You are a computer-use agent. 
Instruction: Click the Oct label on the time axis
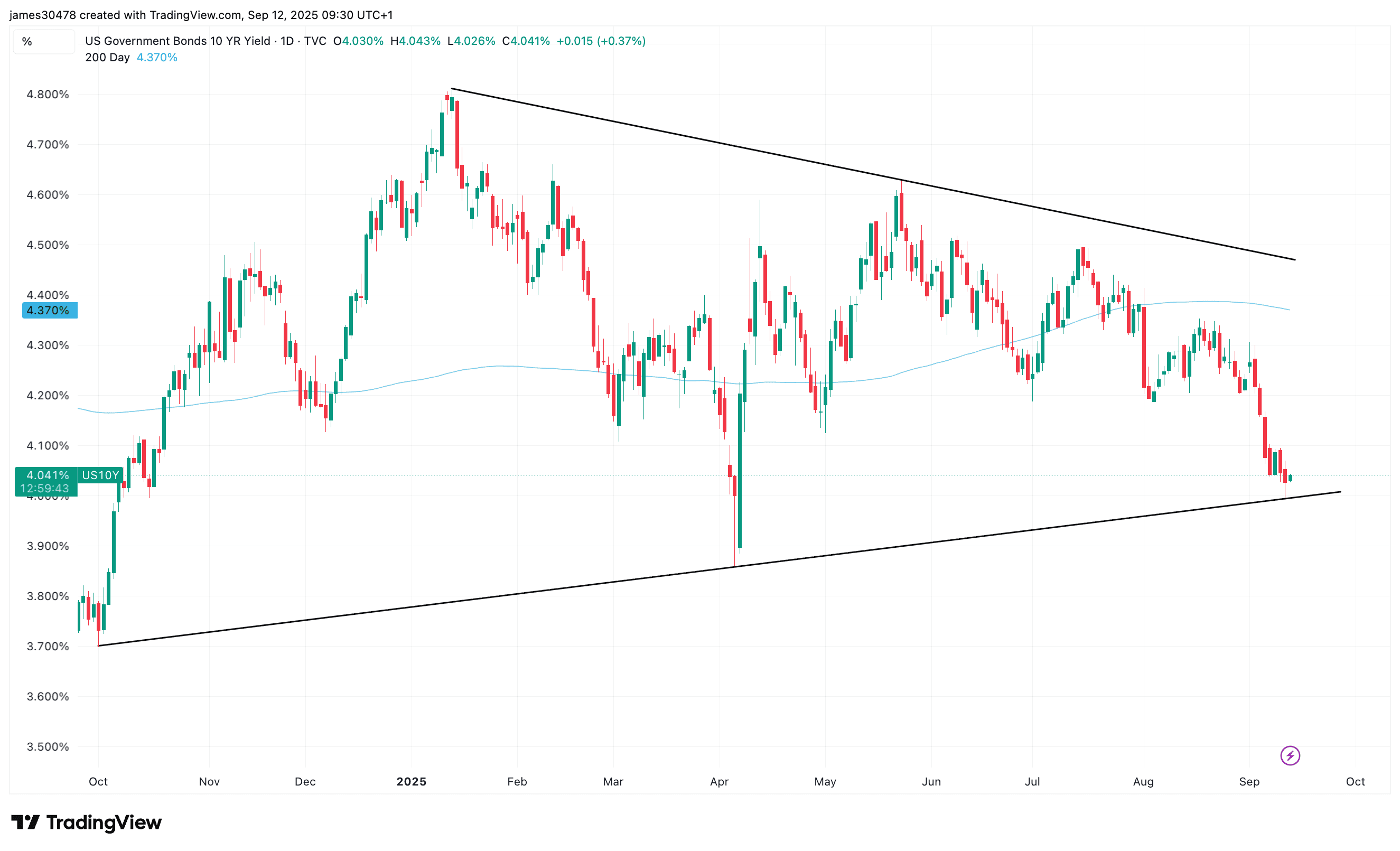(x=98, y=781)
